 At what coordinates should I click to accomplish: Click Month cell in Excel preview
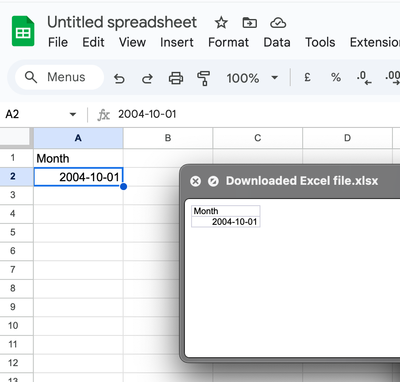coord(226,211)
